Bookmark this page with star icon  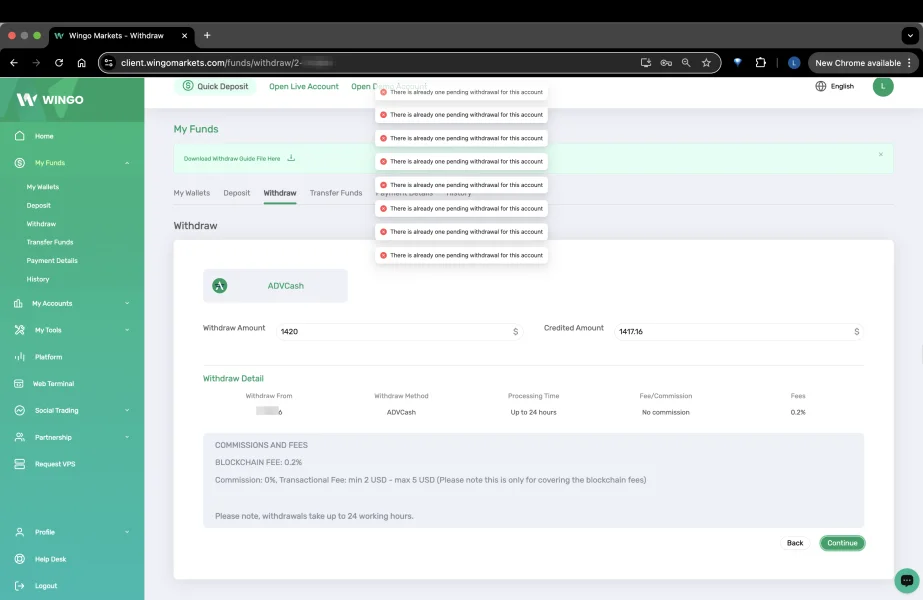[x=706, y=62]
